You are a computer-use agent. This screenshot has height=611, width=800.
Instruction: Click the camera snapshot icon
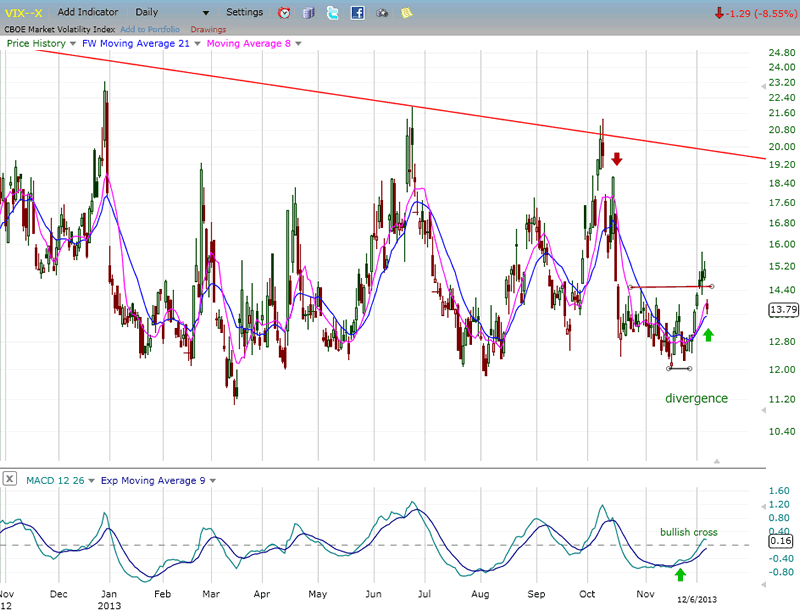click(382, 13)
